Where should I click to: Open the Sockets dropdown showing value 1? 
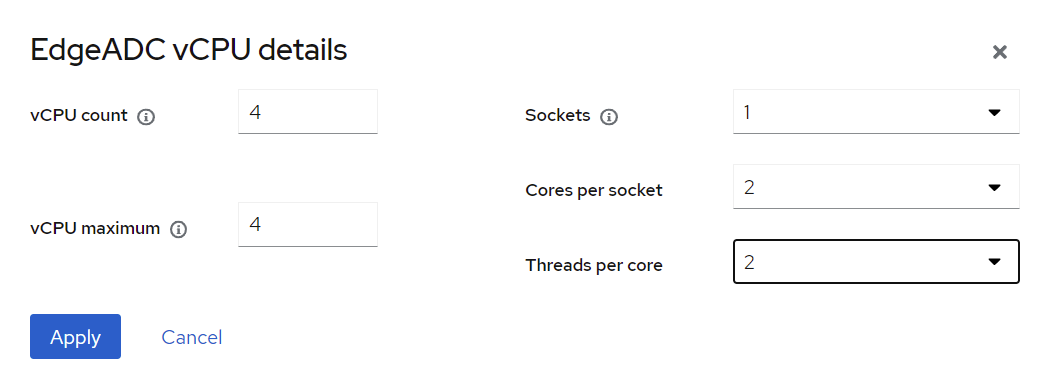coord(876,112)
